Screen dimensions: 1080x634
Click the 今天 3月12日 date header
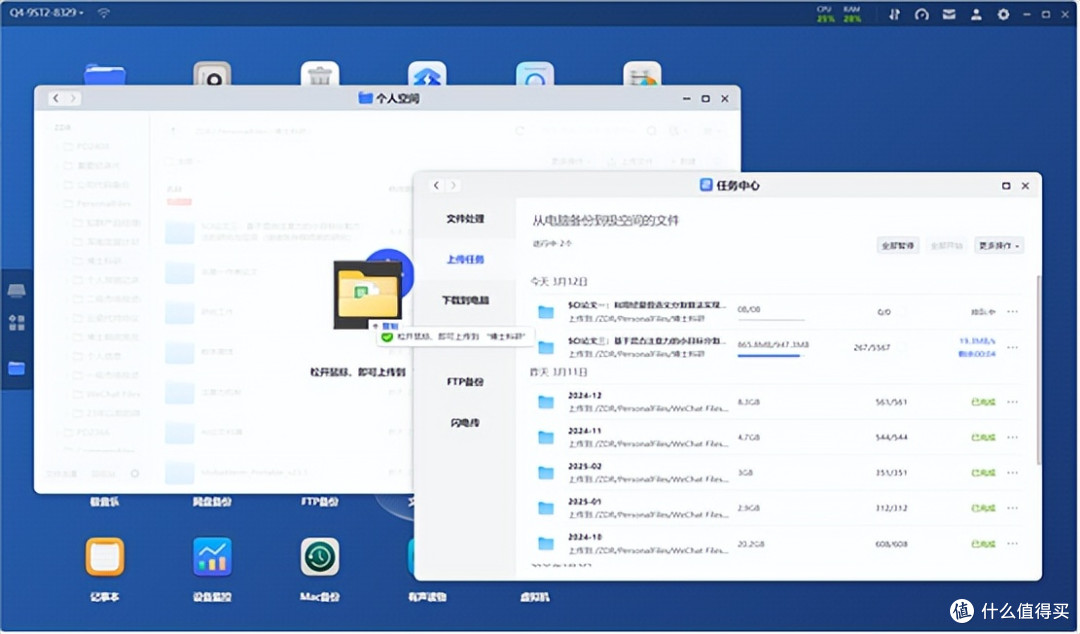[559, 282]
